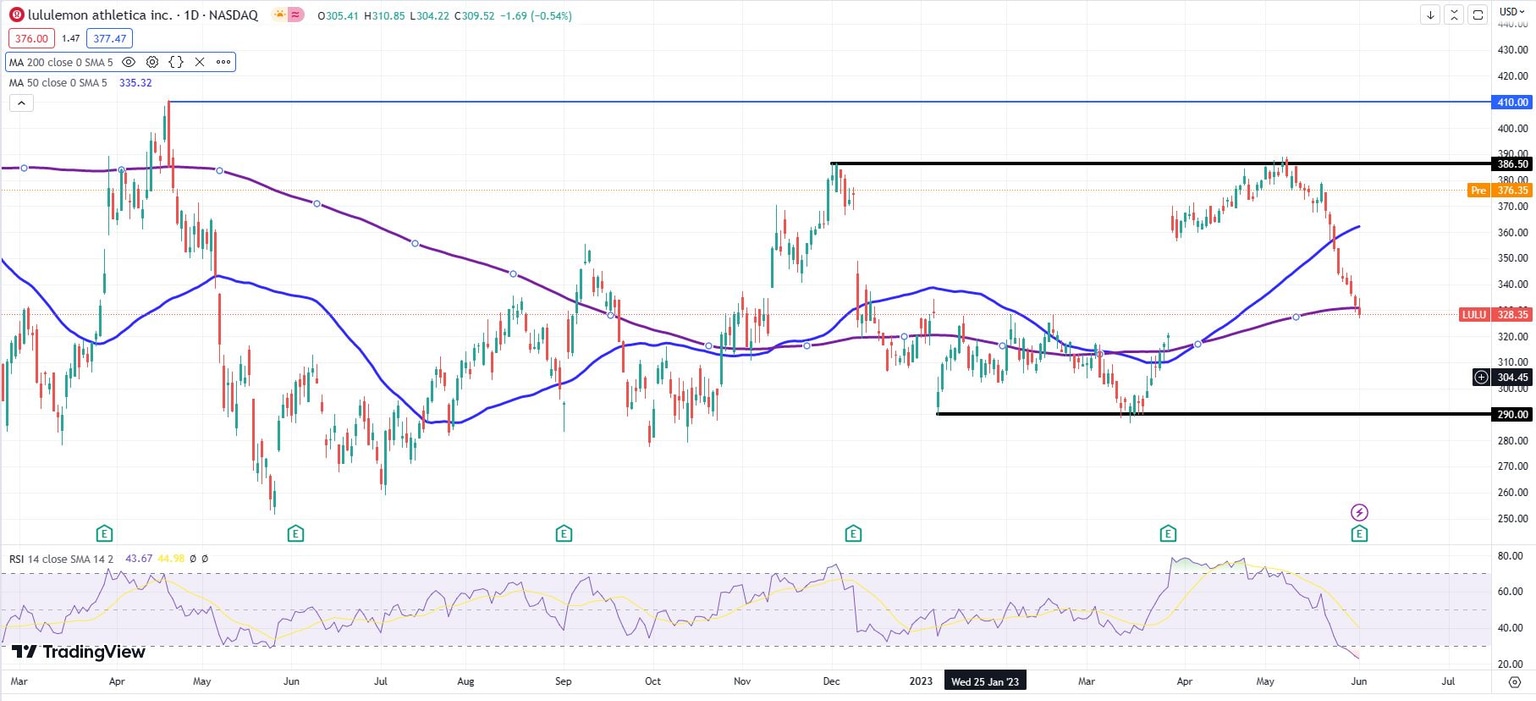Hide the MA 200 indicator with eye icon

coord(128,62)
